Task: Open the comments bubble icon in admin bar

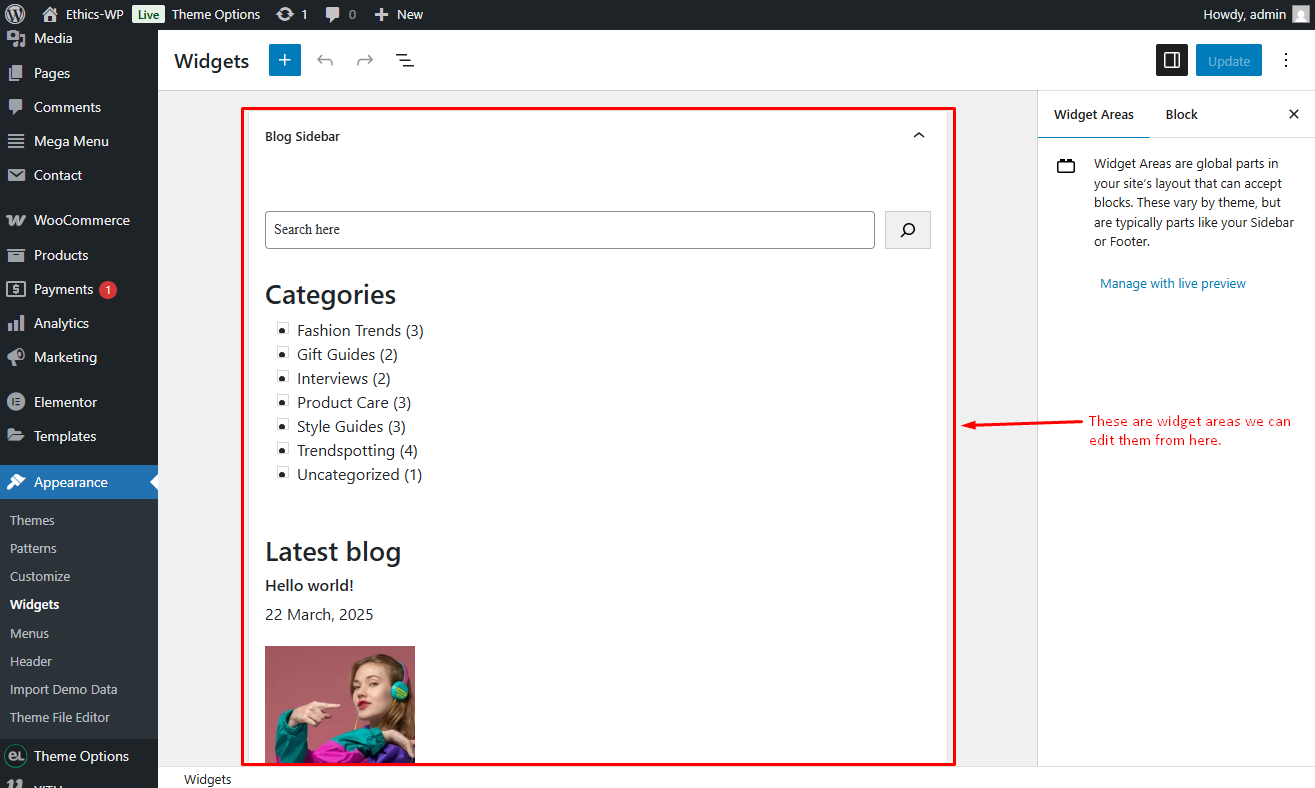Action: 333,14
